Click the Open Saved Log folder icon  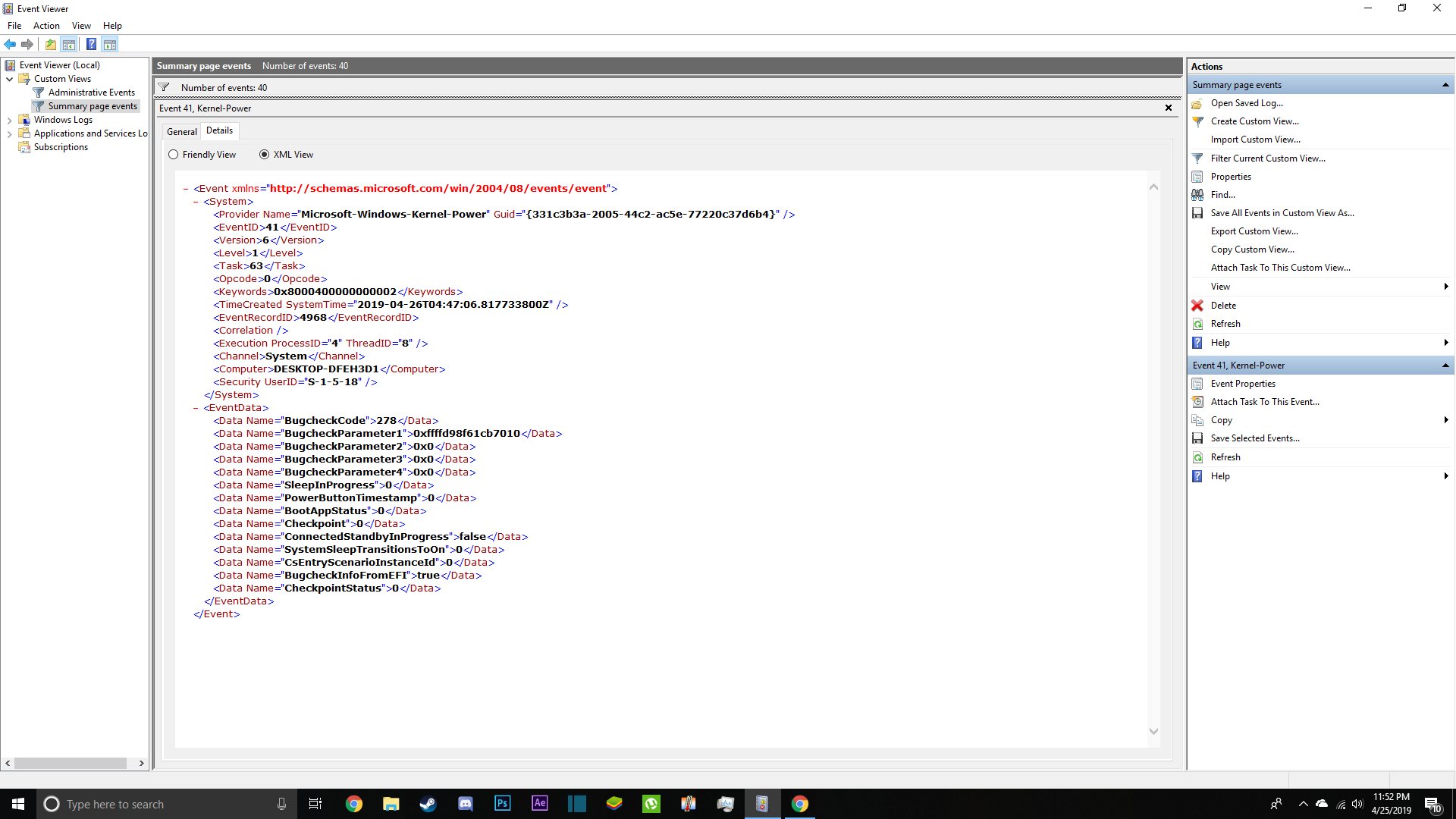point(1197,103)
